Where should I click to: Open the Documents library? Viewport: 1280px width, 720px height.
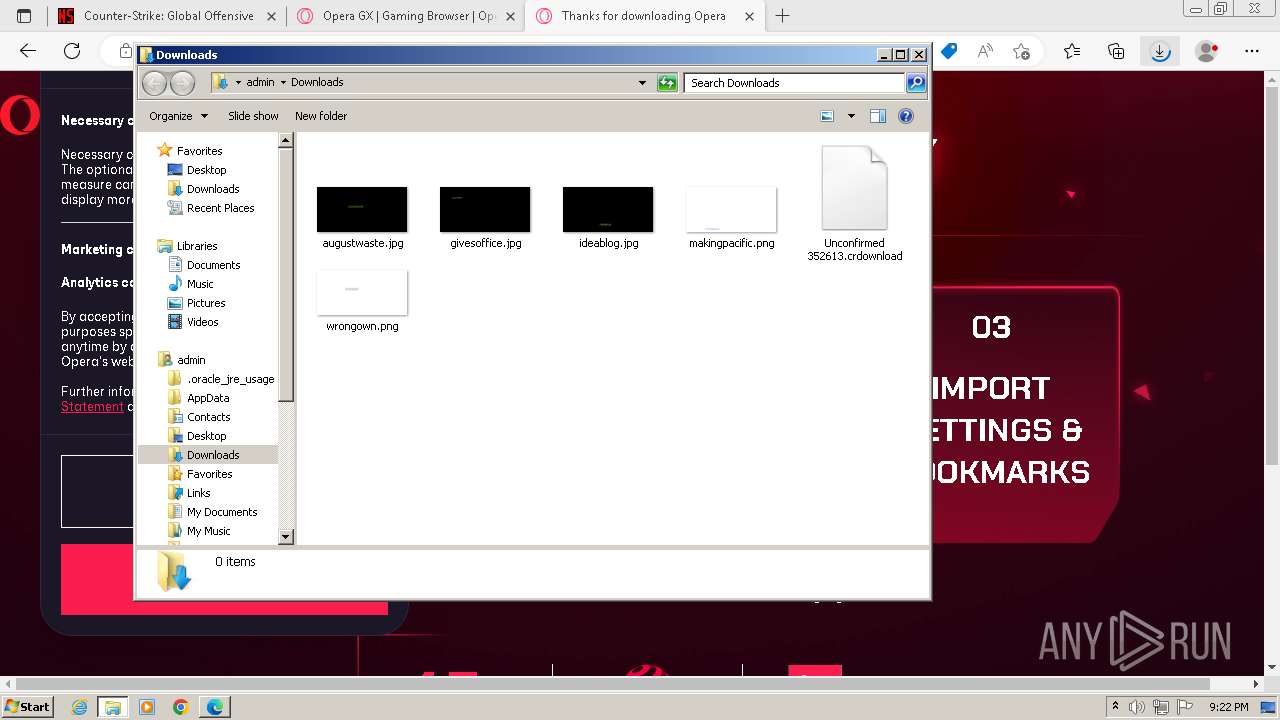pyautogui.click(x=213, y=265)
